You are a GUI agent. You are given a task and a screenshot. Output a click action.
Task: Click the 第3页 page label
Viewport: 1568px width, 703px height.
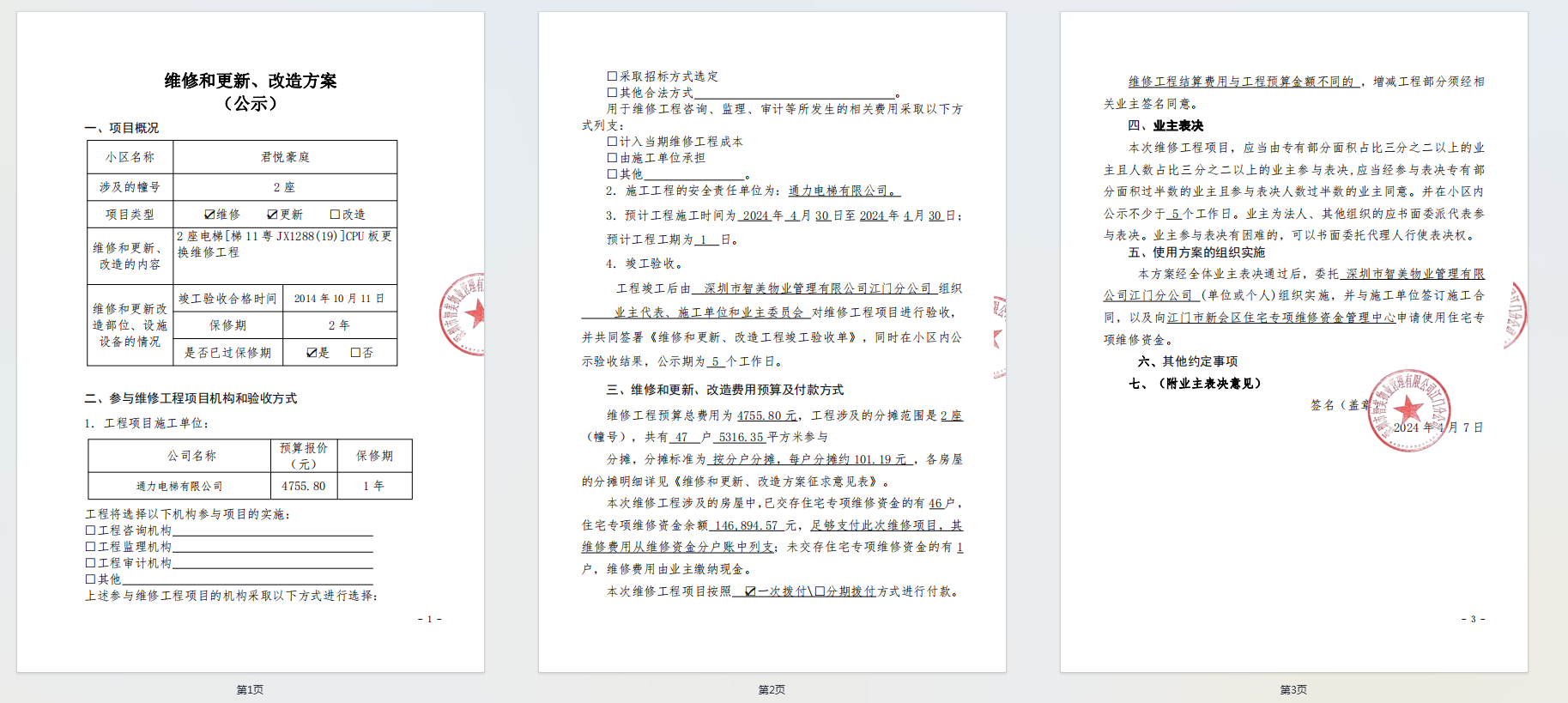pyautogui.click(x=1293, y=689)
